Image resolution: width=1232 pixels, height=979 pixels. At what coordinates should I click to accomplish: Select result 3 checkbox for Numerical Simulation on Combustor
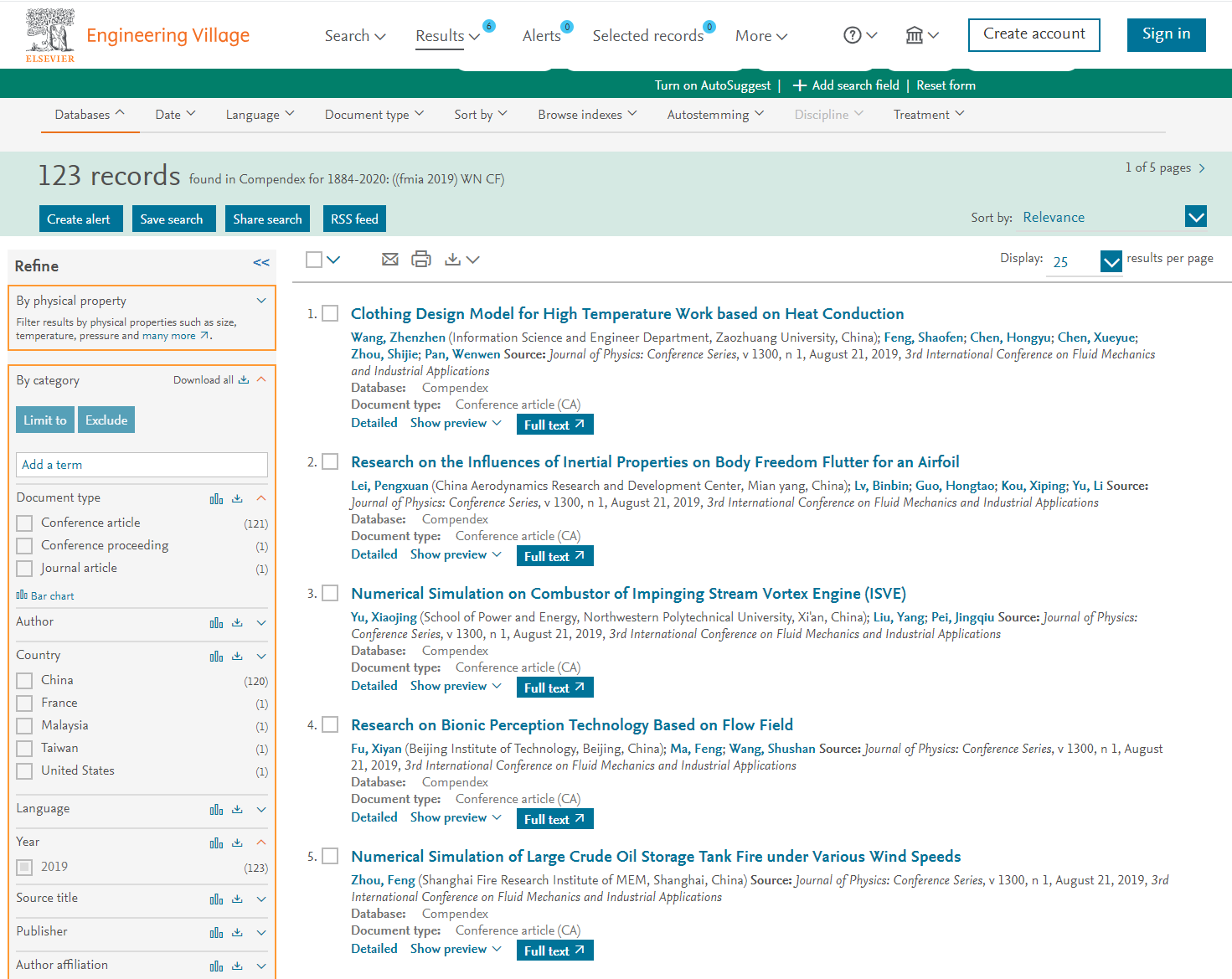tap(331, 593)
